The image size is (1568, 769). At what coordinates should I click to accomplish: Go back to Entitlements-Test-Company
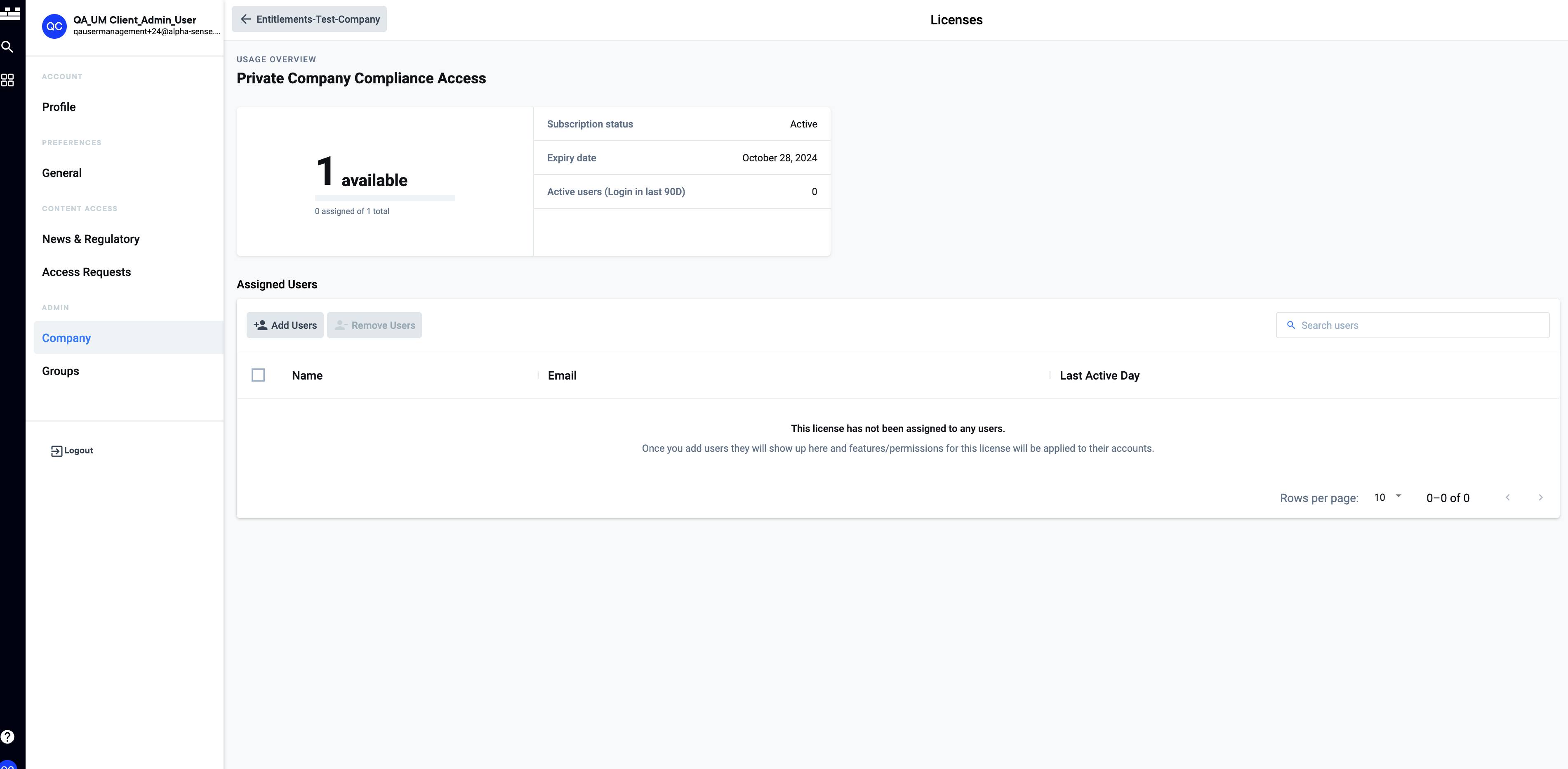309,19
